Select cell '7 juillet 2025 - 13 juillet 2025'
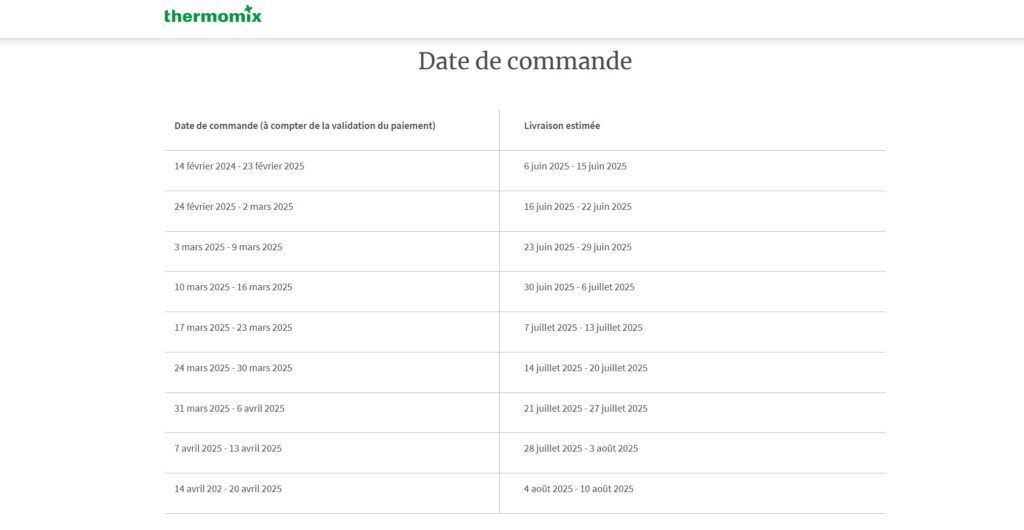 coord(583,328)
